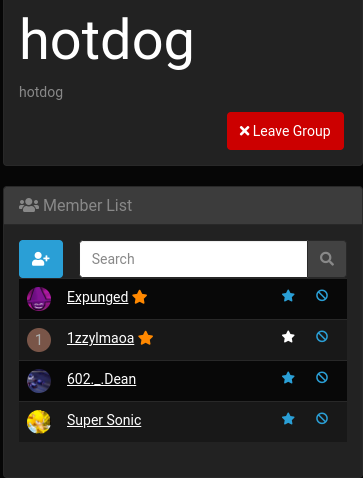The image size is (363, 478).
Task: Click the Leave Group button
Action: tap(285, 131)
